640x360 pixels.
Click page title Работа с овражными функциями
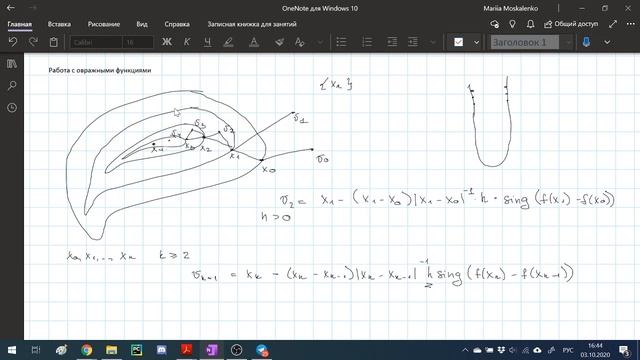(100, 70)
